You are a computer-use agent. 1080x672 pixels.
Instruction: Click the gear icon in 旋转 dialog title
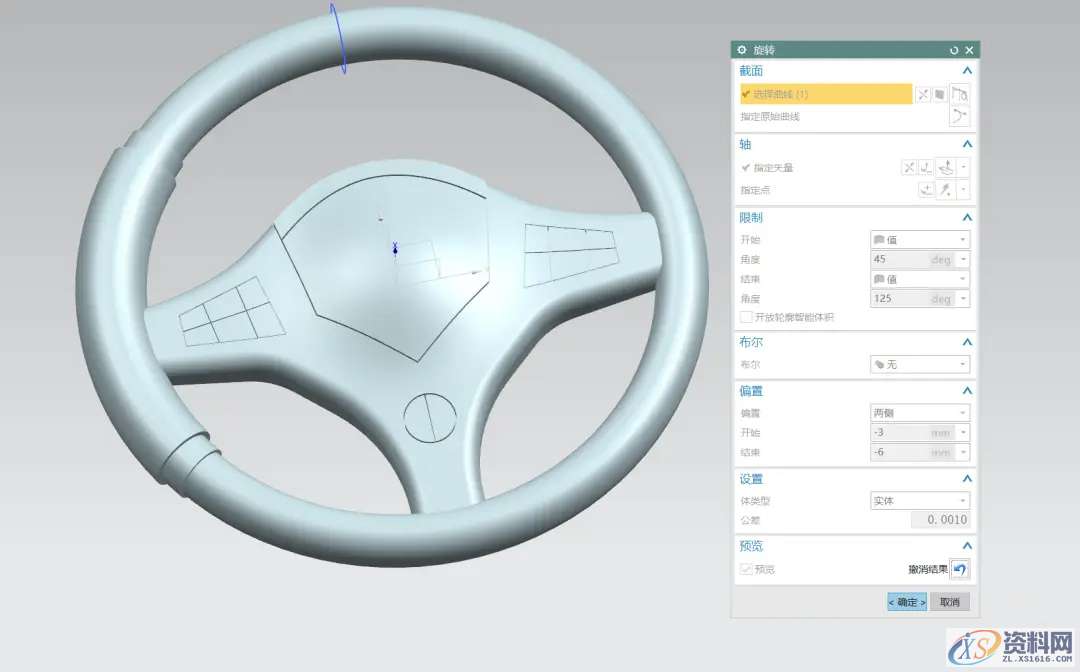tap(742, 50)
